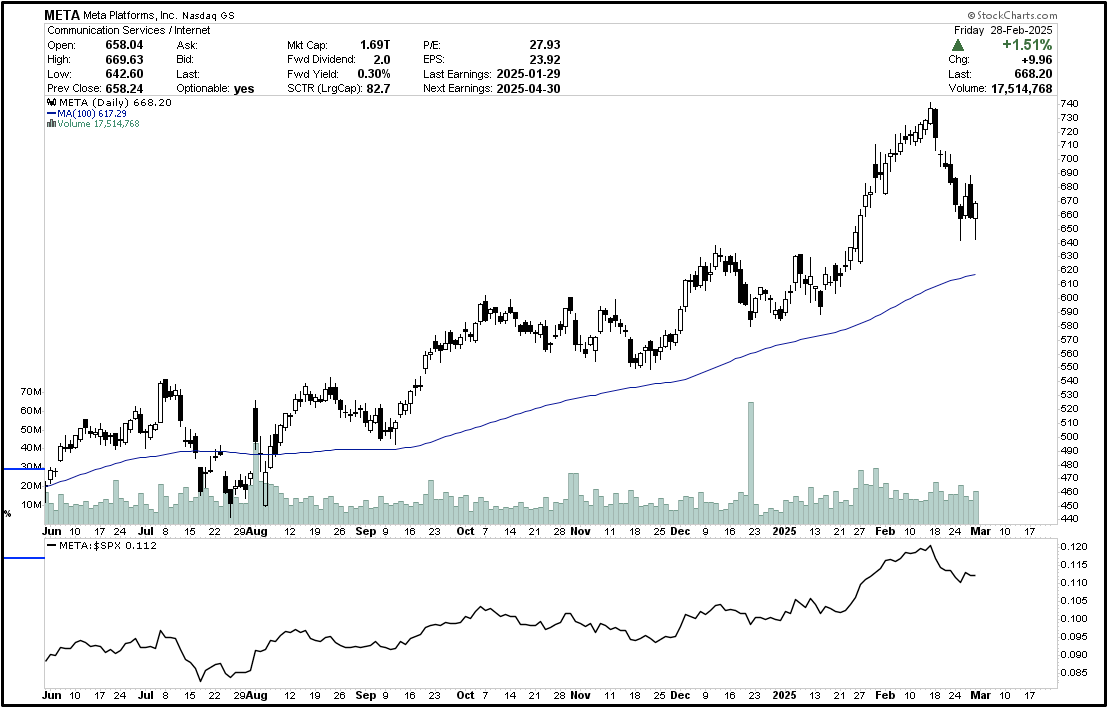This screenshot has height=708, width=1108.
Task: Click the Fwd Yield value 0.30%
Action: point(373,74)
